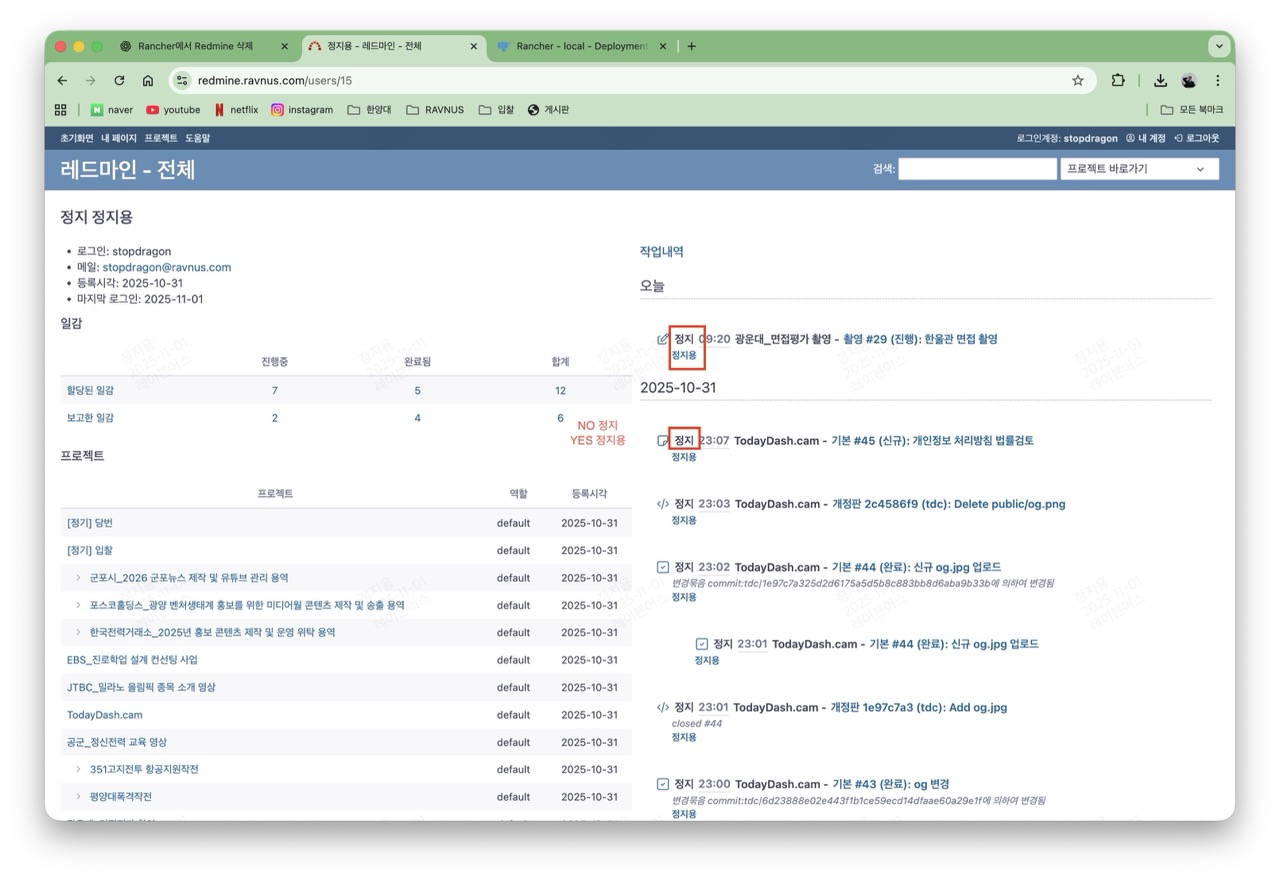This screenshot has height=879, width=1280.
Task: Open the browser extensions puzzle icon
Action: (x=1118, y=81)
